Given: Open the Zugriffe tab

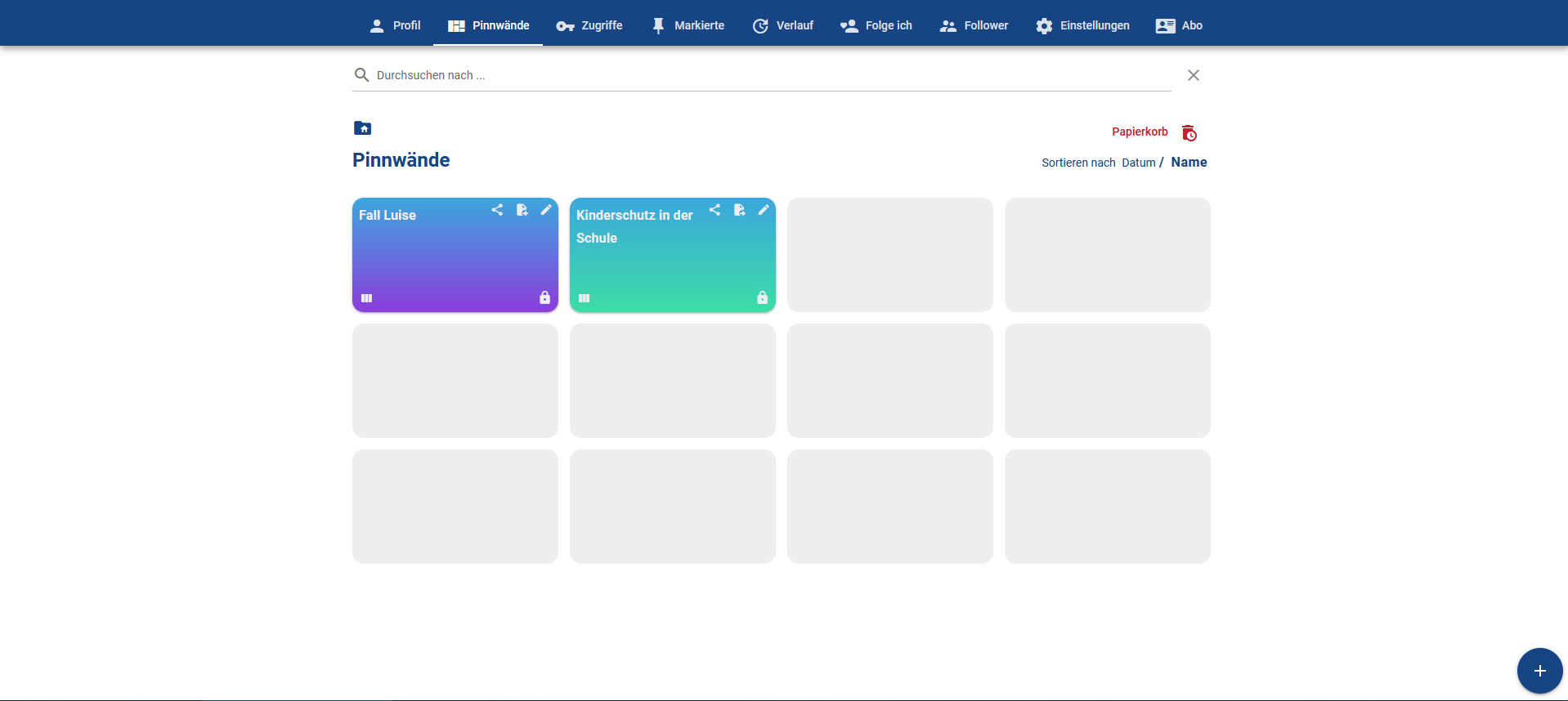Looking at the screenshot, I should point(589,25).
